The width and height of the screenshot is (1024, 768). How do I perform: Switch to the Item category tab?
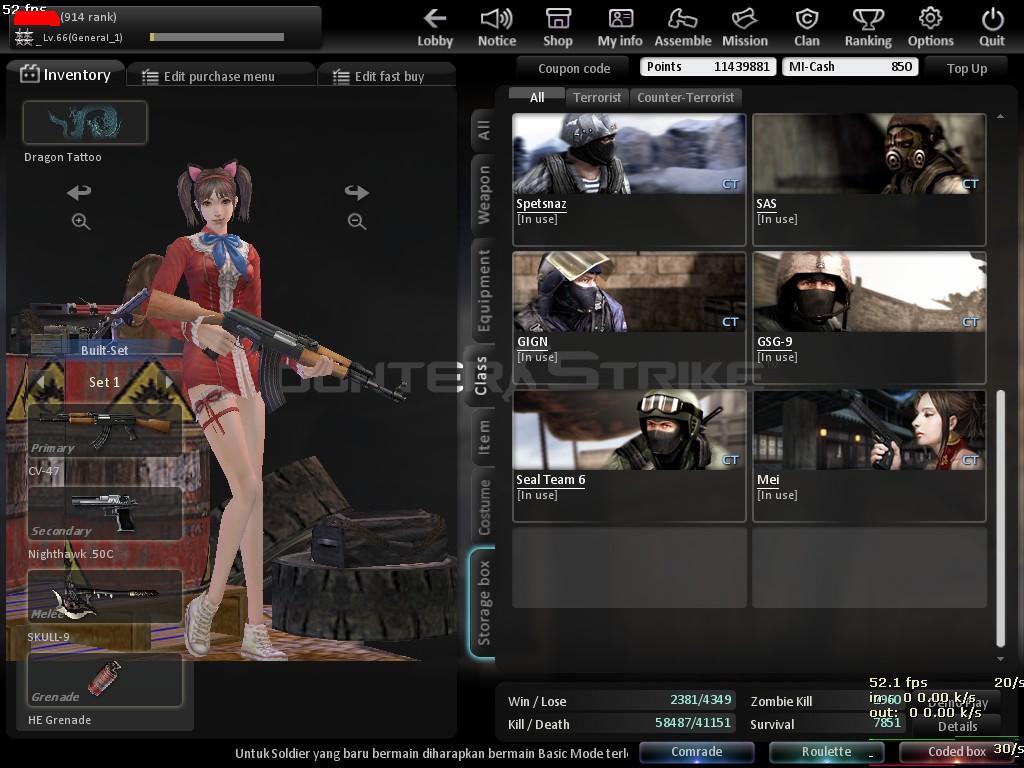pos(483,437)
